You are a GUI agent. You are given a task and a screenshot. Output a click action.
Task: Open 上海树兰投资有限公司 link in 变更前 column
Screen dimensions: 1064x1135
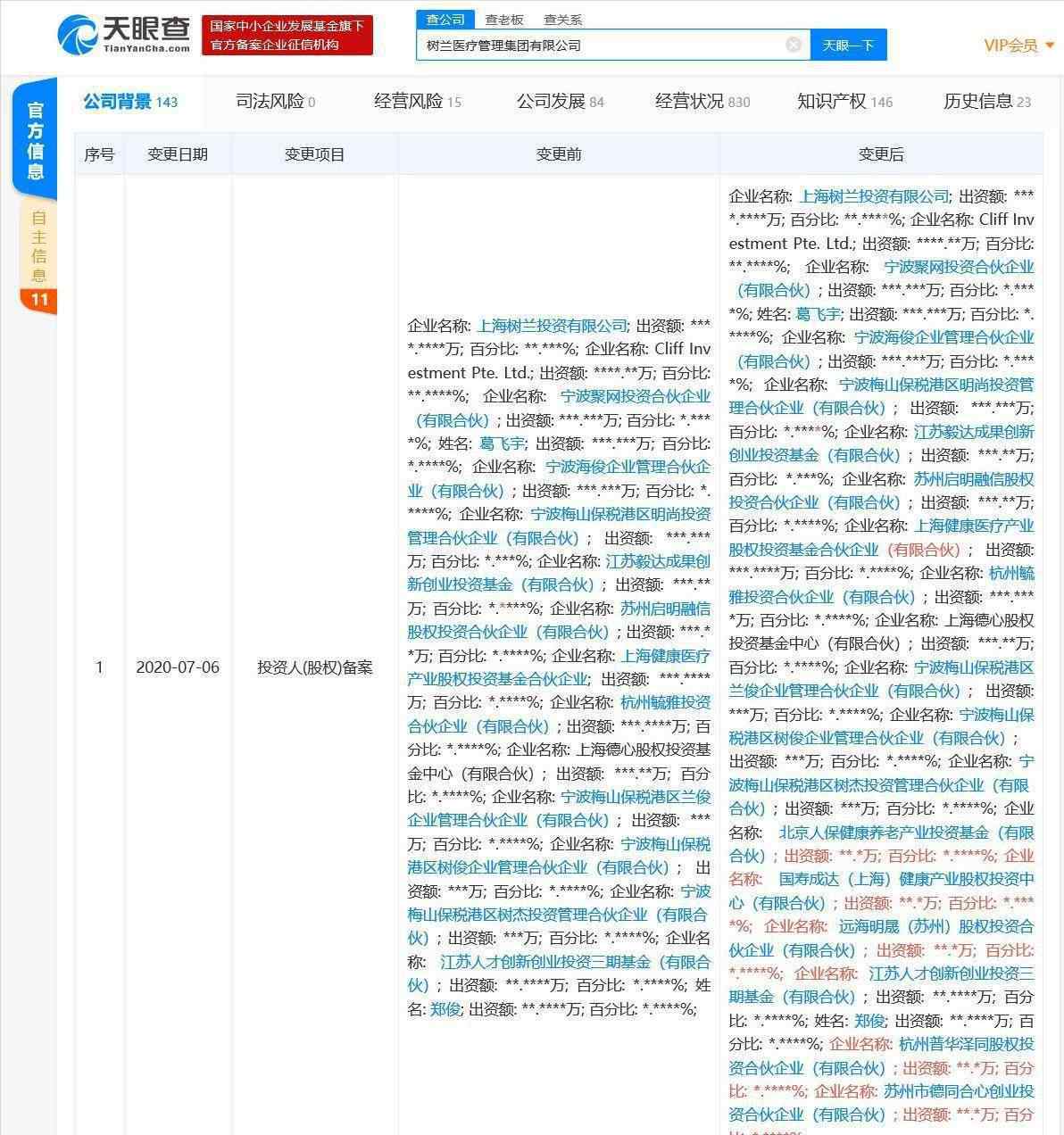[553, 326]
